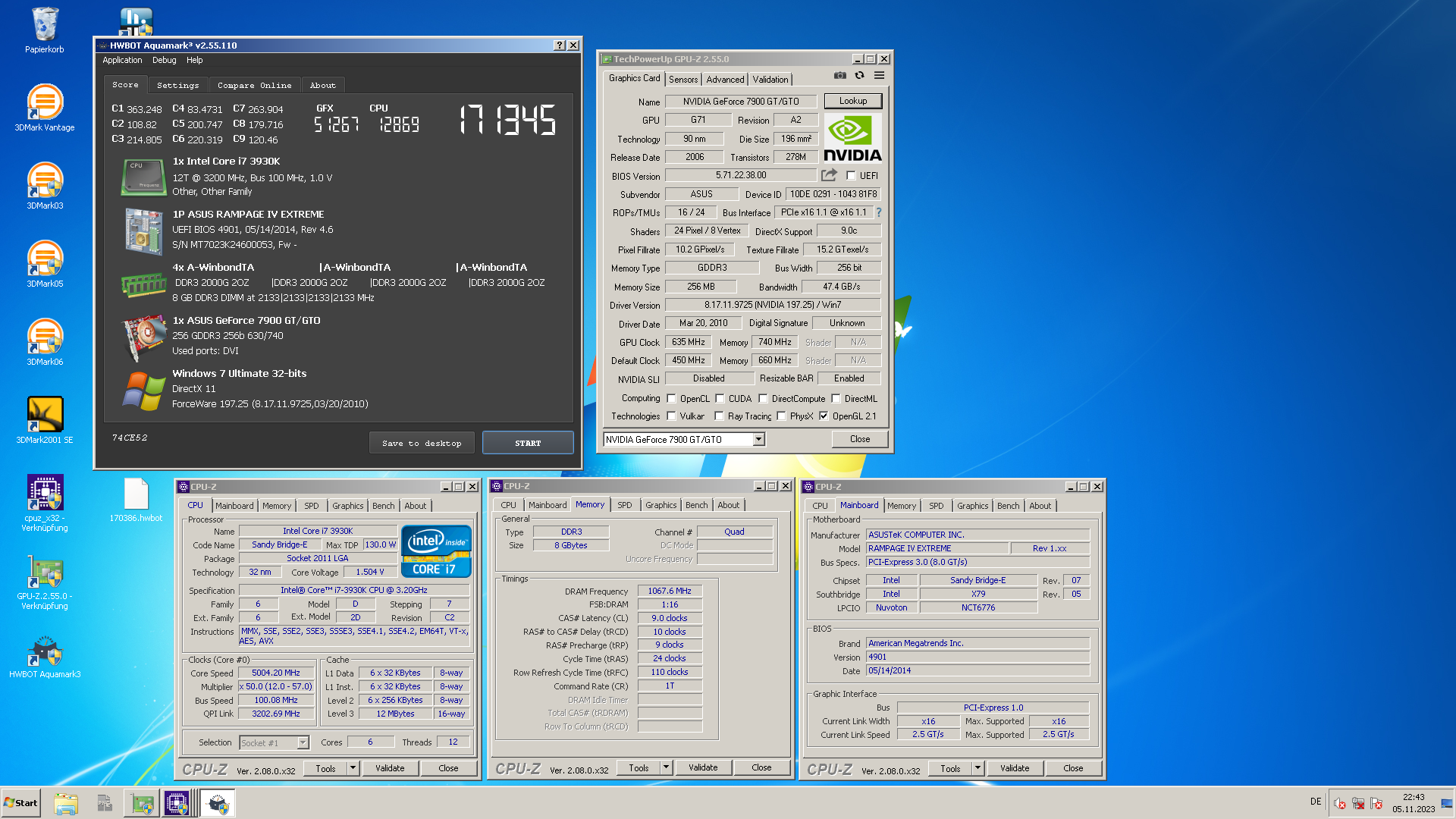Click Save to desktop button
The height and width of the screenshot is (819, 1456).
[x=422, y=443]
